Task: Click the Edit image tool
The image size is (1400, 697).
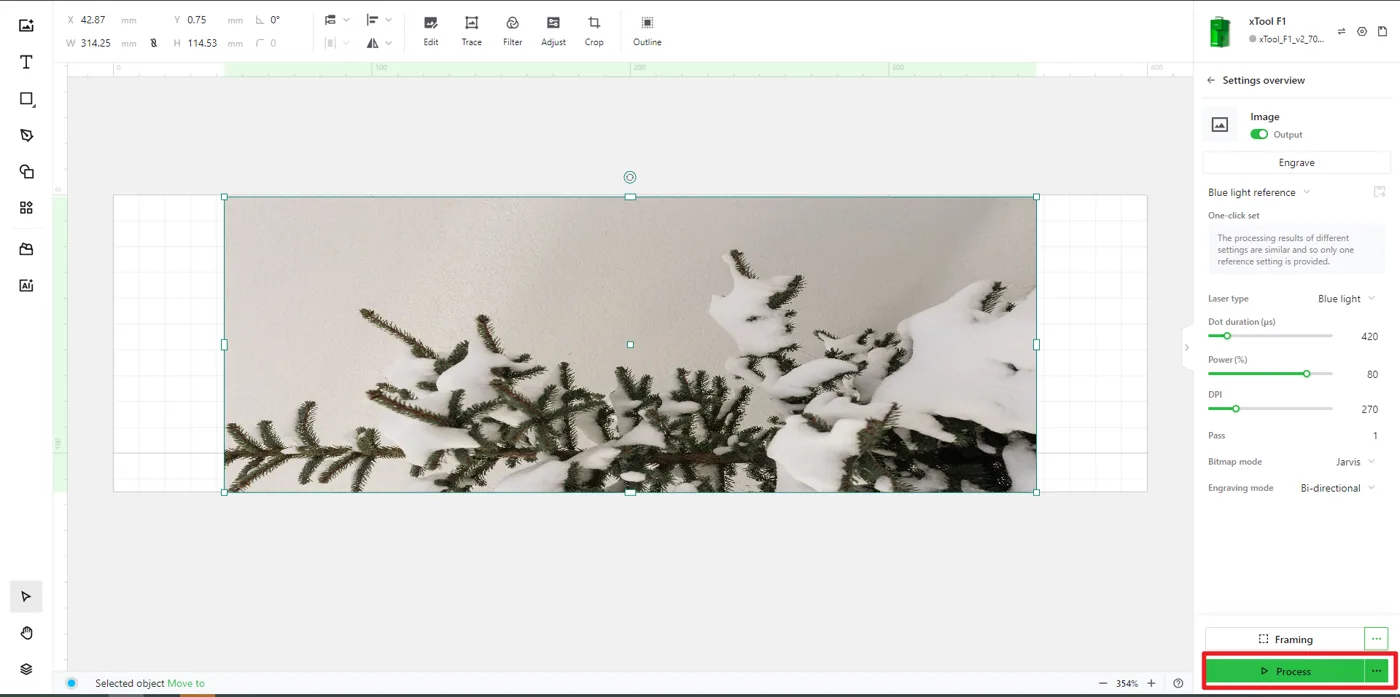Action: click(x=431, y=31)
